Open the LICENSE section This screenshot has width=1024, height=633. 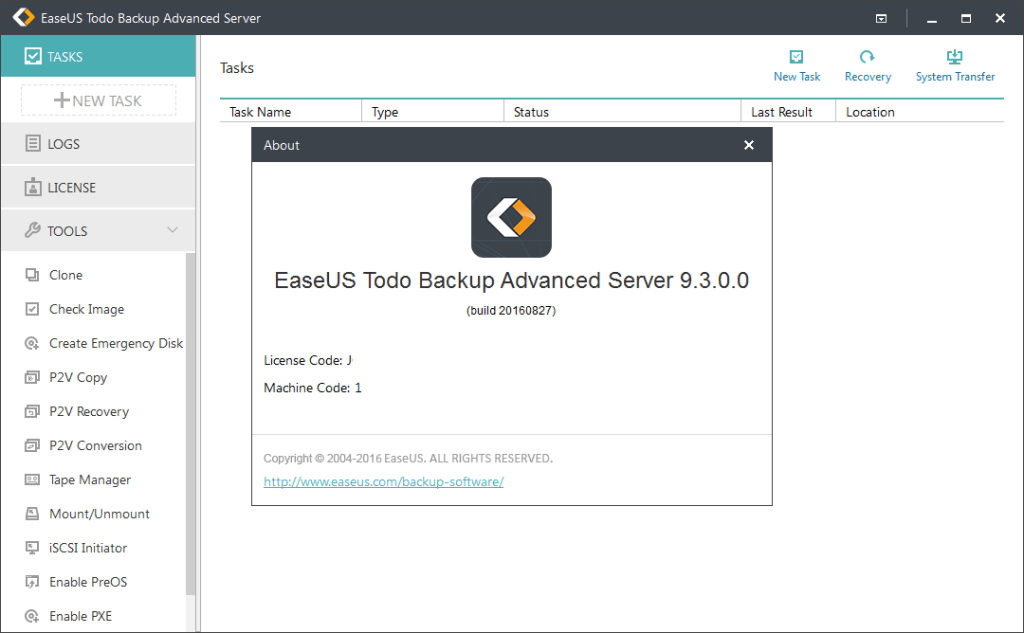[x=98, y=187]
